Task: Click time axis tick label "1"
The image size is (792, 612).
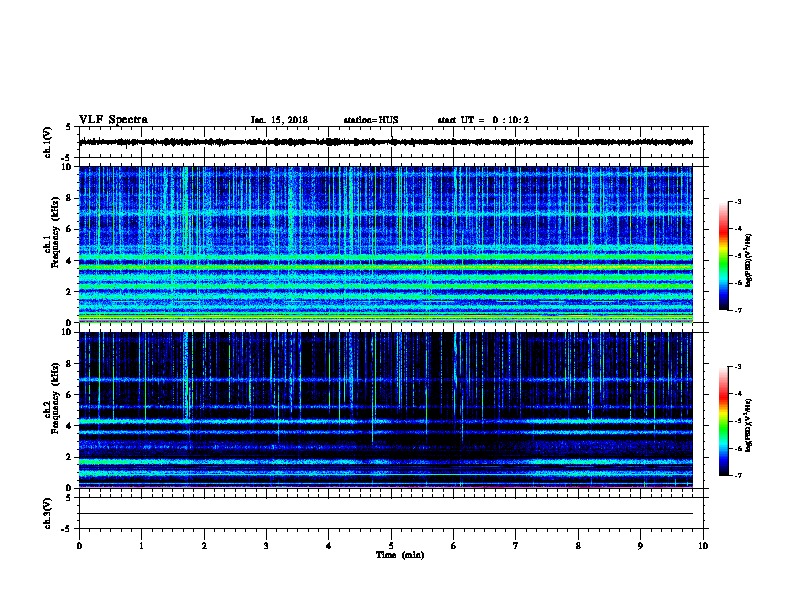Action: pos(141,546)
